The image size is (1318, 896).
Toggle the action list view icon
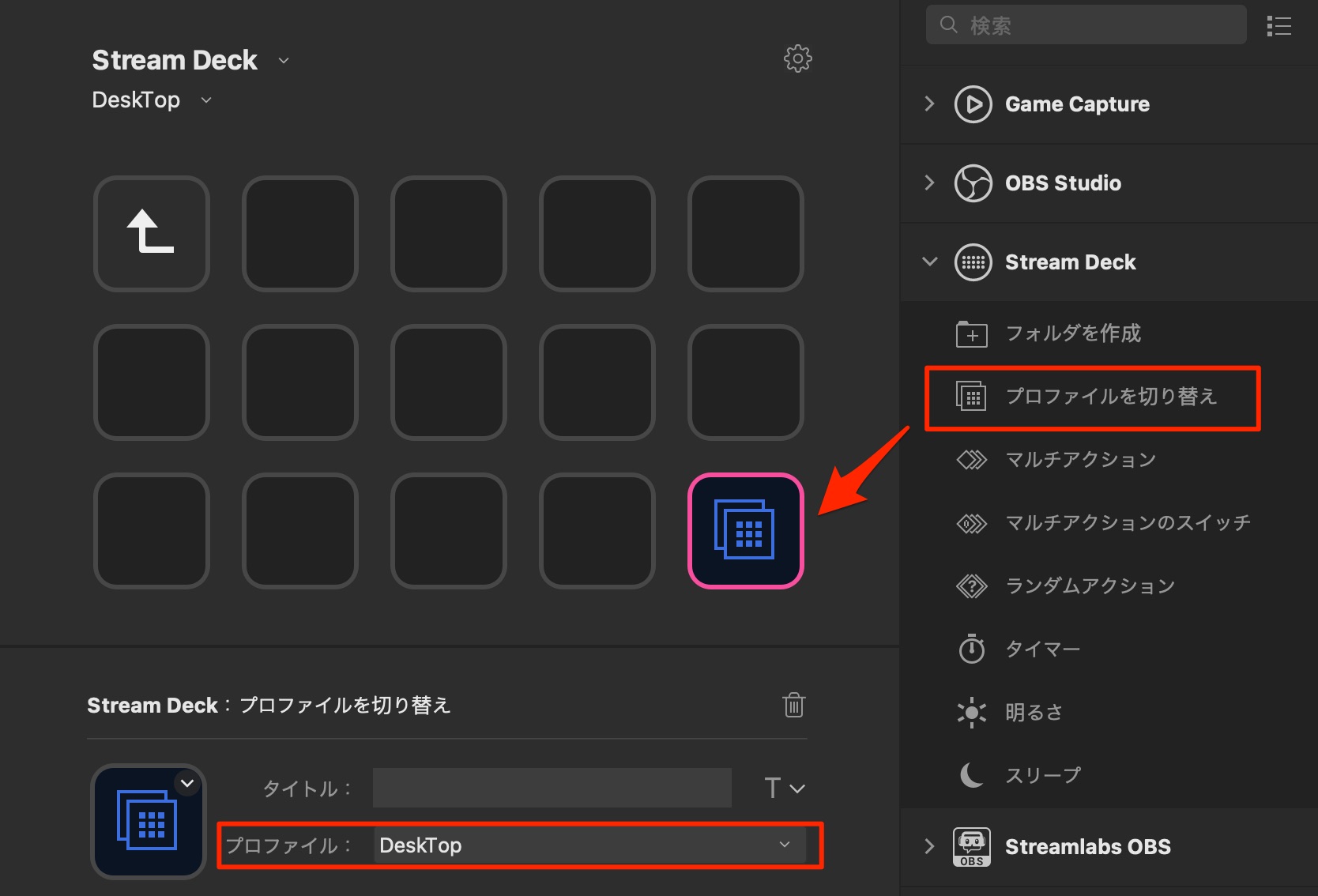(1278, 26)
